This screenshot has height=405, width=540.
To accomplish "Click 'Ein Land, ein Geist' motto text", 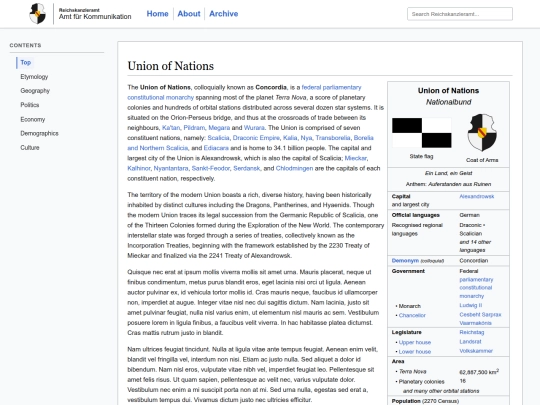I will [448, 173].
